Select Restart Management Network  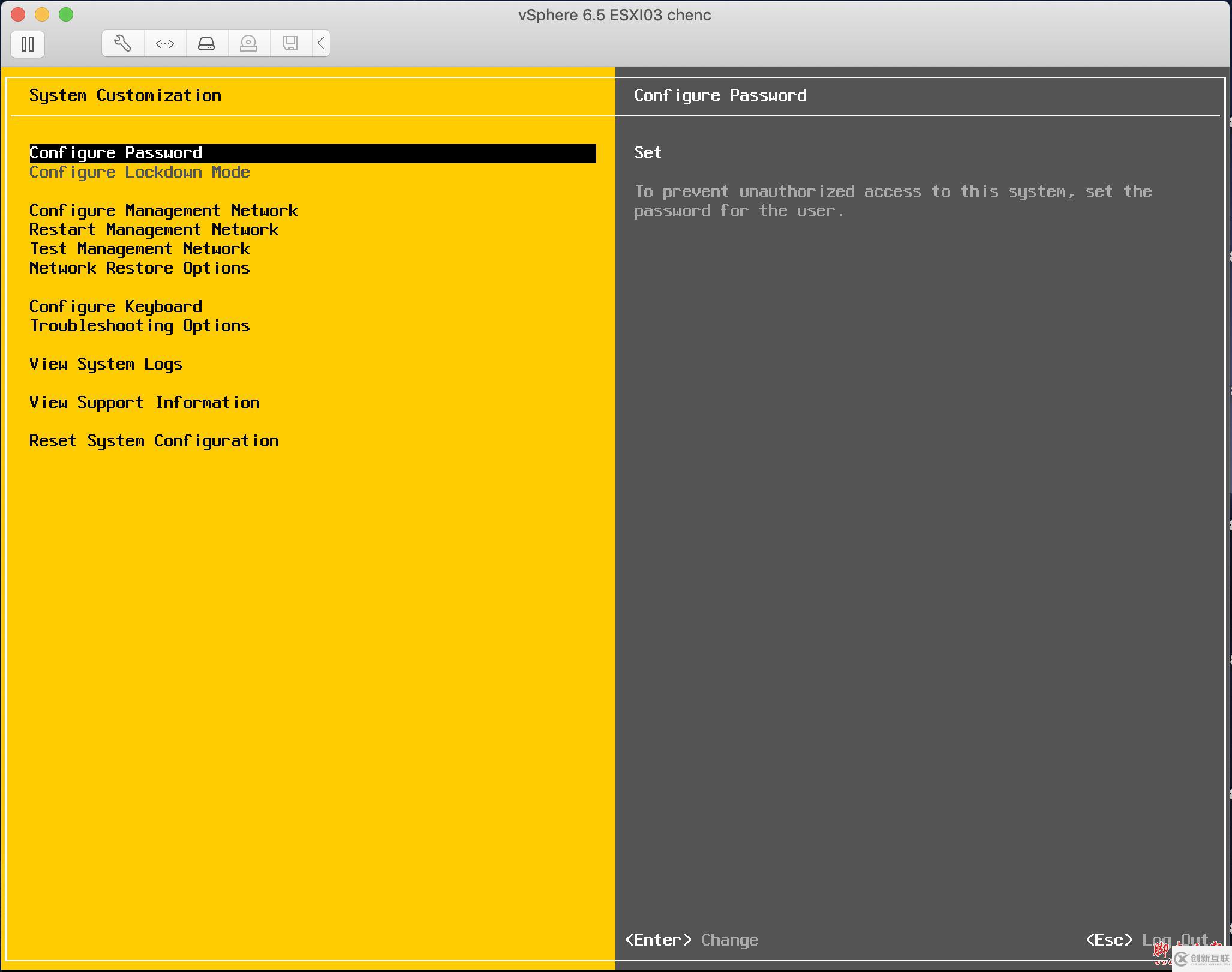154,229
